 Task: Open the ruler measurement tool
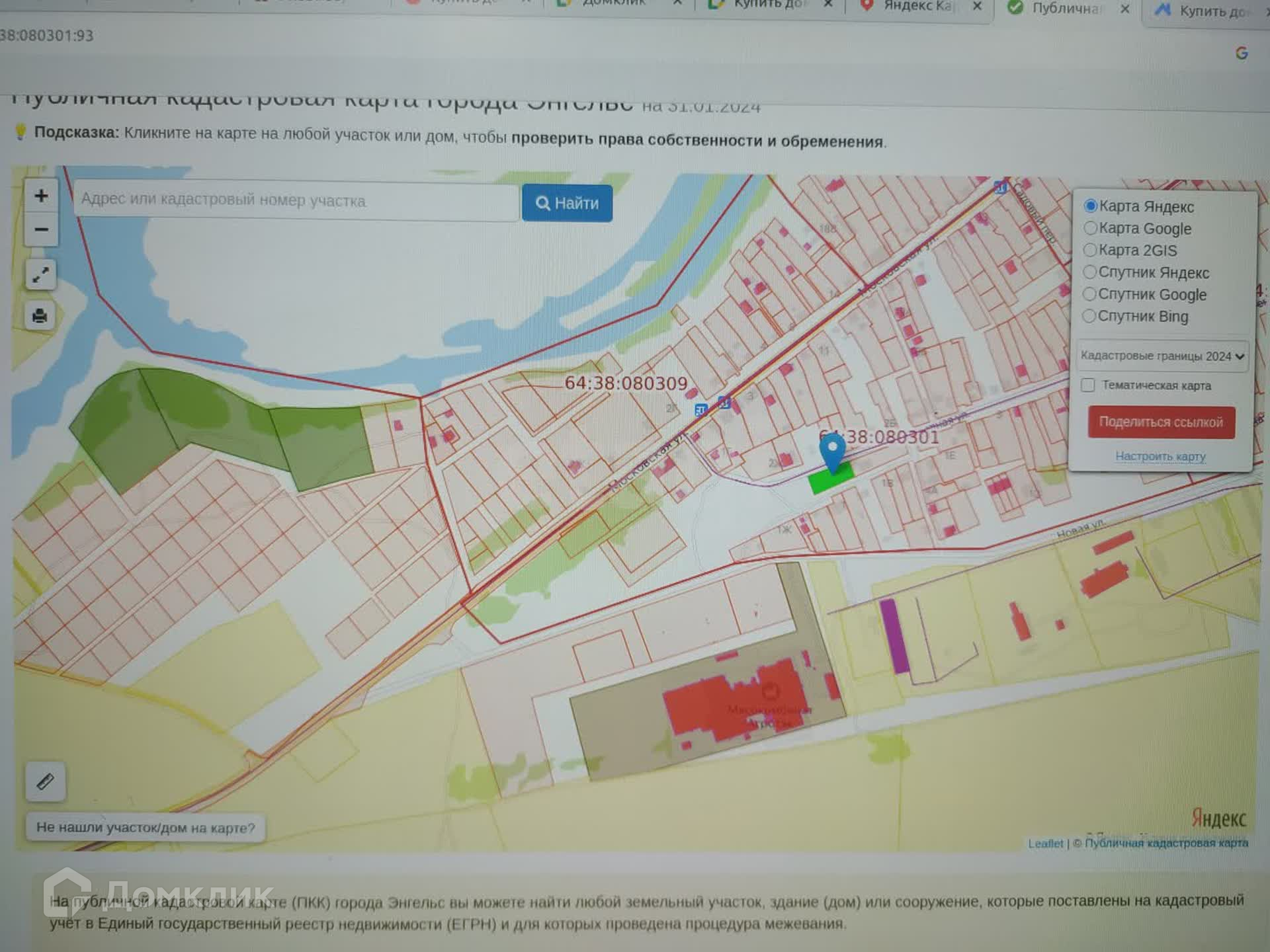[x=45, y=781]
